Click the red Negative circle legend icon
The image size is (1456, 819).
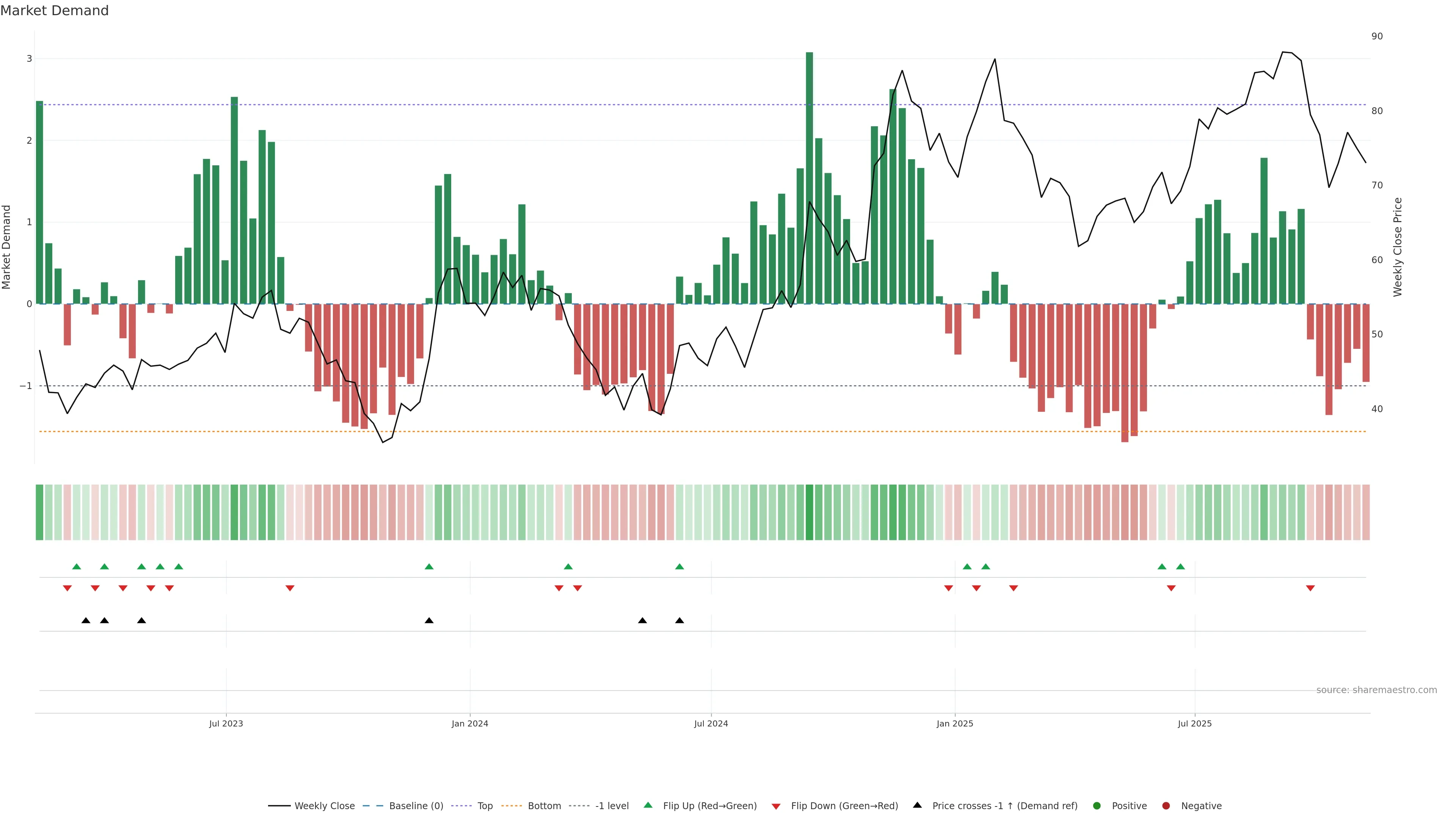(x=1166, y=805)
